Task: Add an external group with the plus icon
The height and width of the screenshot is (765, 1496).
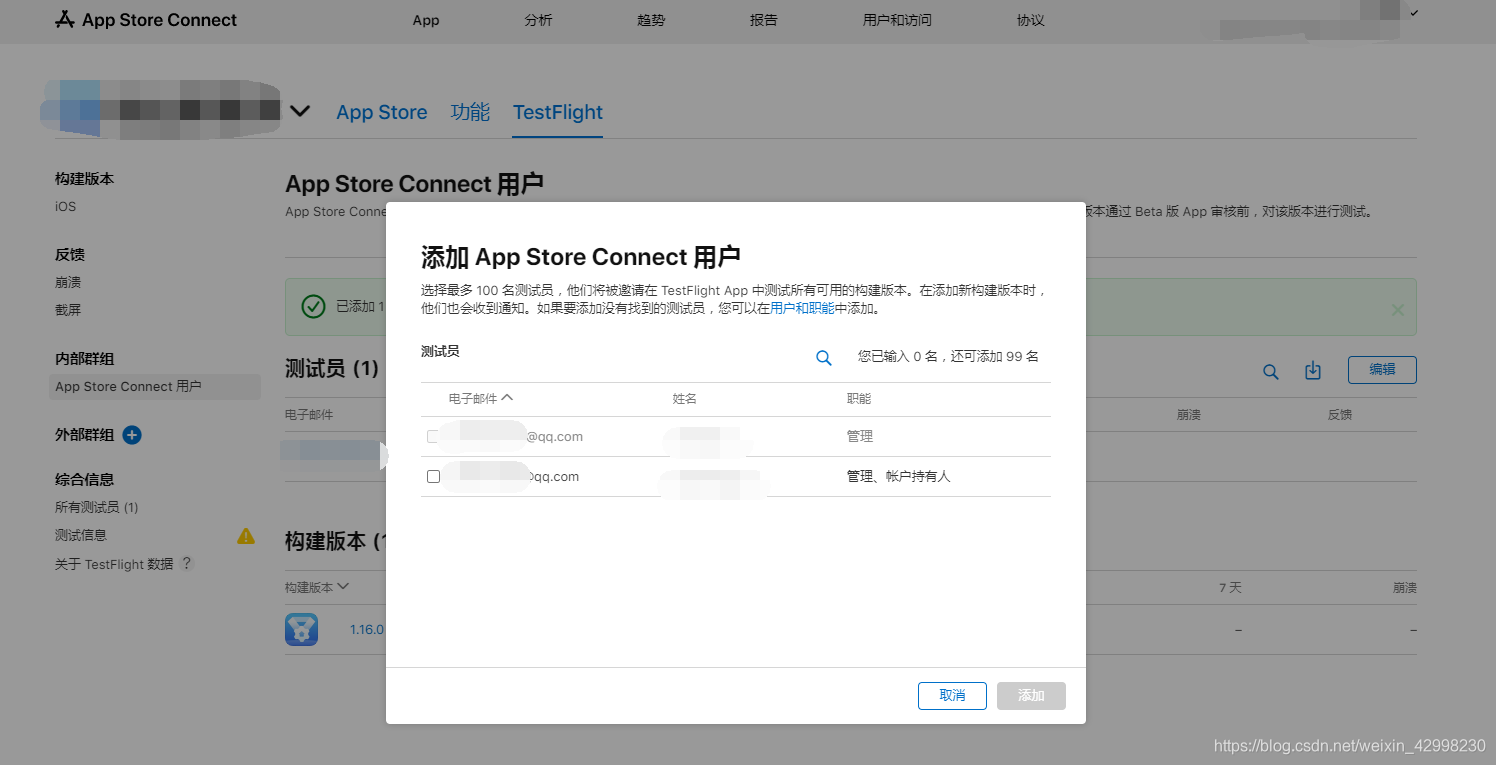Action: tap(132, 435)
